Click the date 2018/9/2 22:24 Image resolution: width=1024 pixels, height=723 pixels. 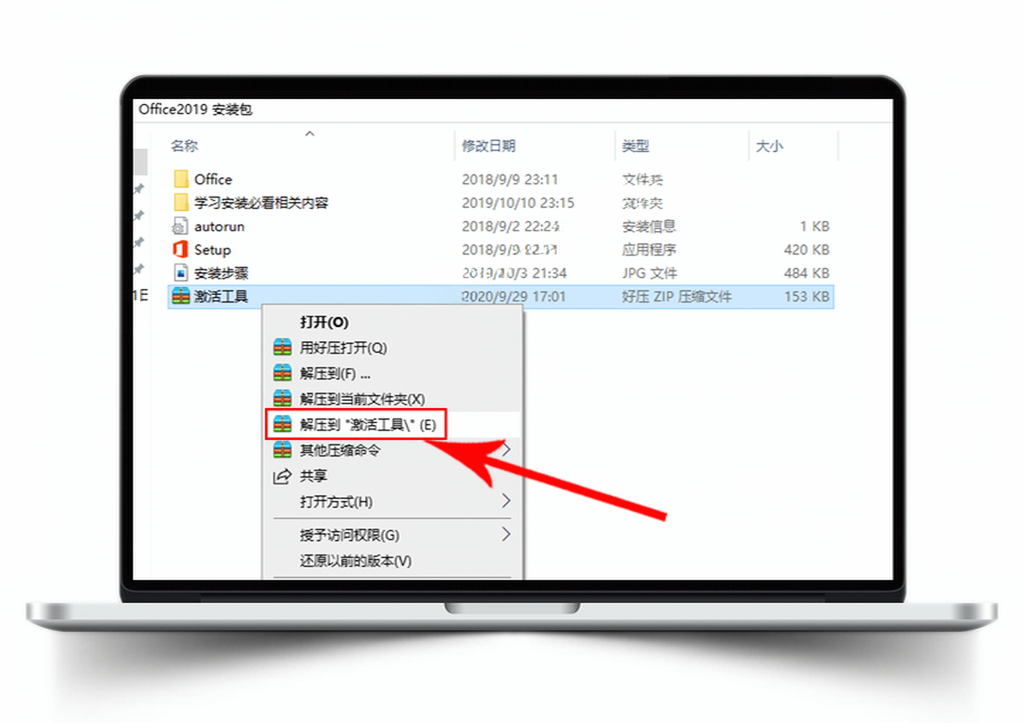tap(510, 226)
